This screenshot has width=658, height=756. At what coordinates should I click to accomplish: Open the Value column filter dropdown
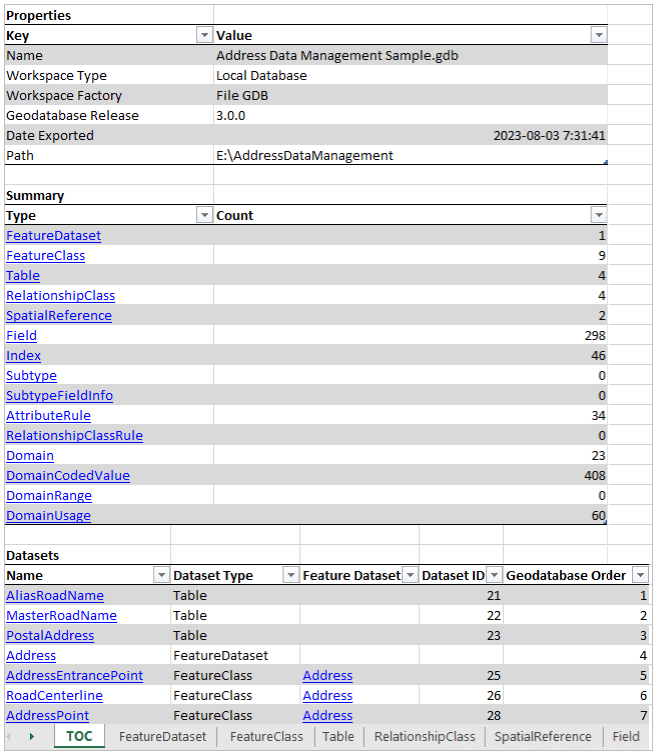[599, 35]
